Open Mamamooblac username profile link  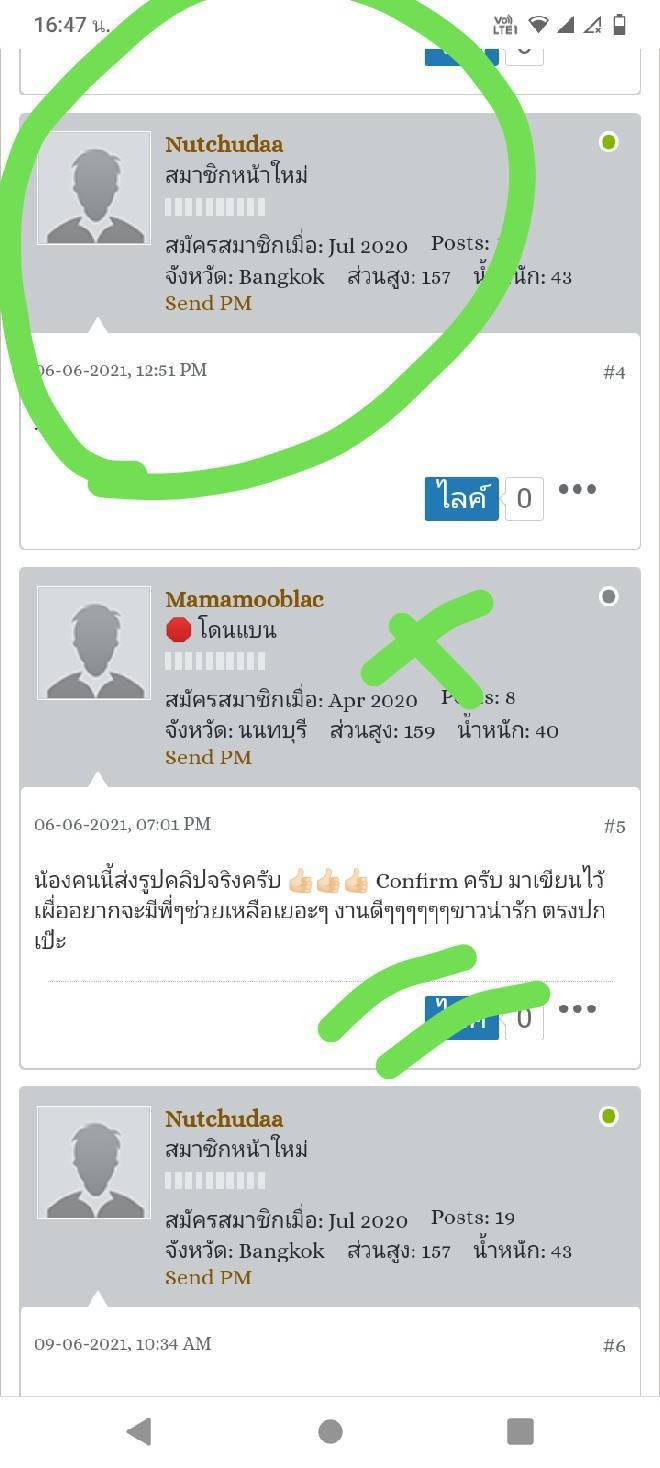point(244,599)
